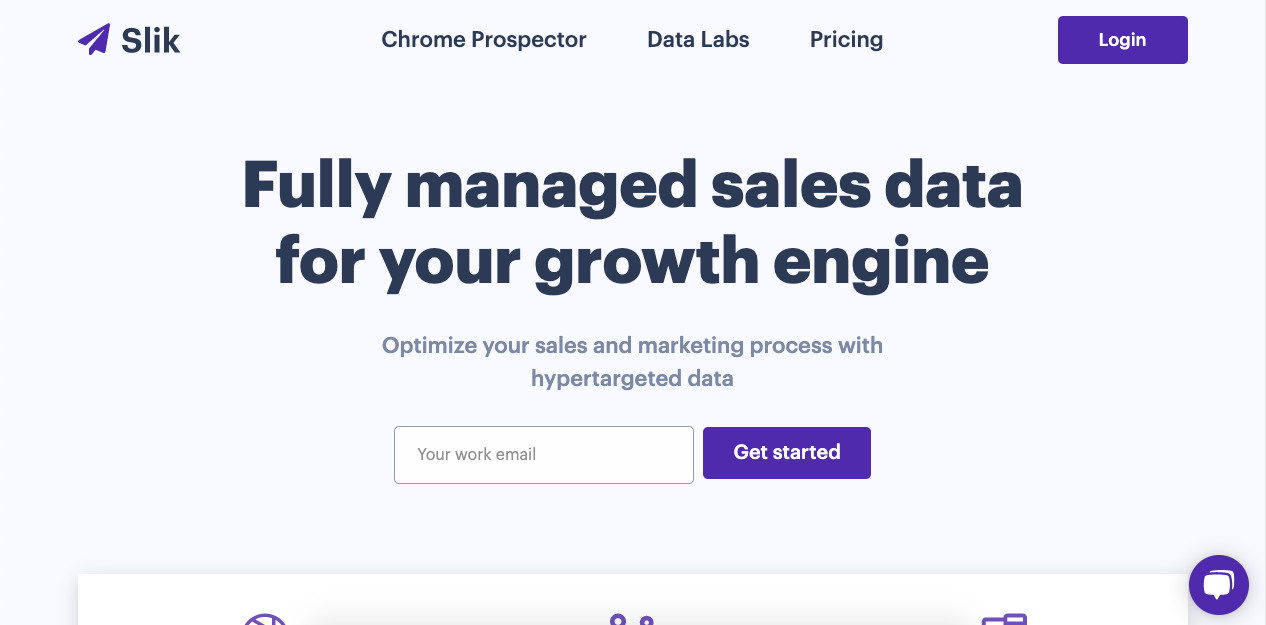This screenshot has height=625, width=1266.
Task: Click the partially visible globe icon
Action: tap(265, 619)
